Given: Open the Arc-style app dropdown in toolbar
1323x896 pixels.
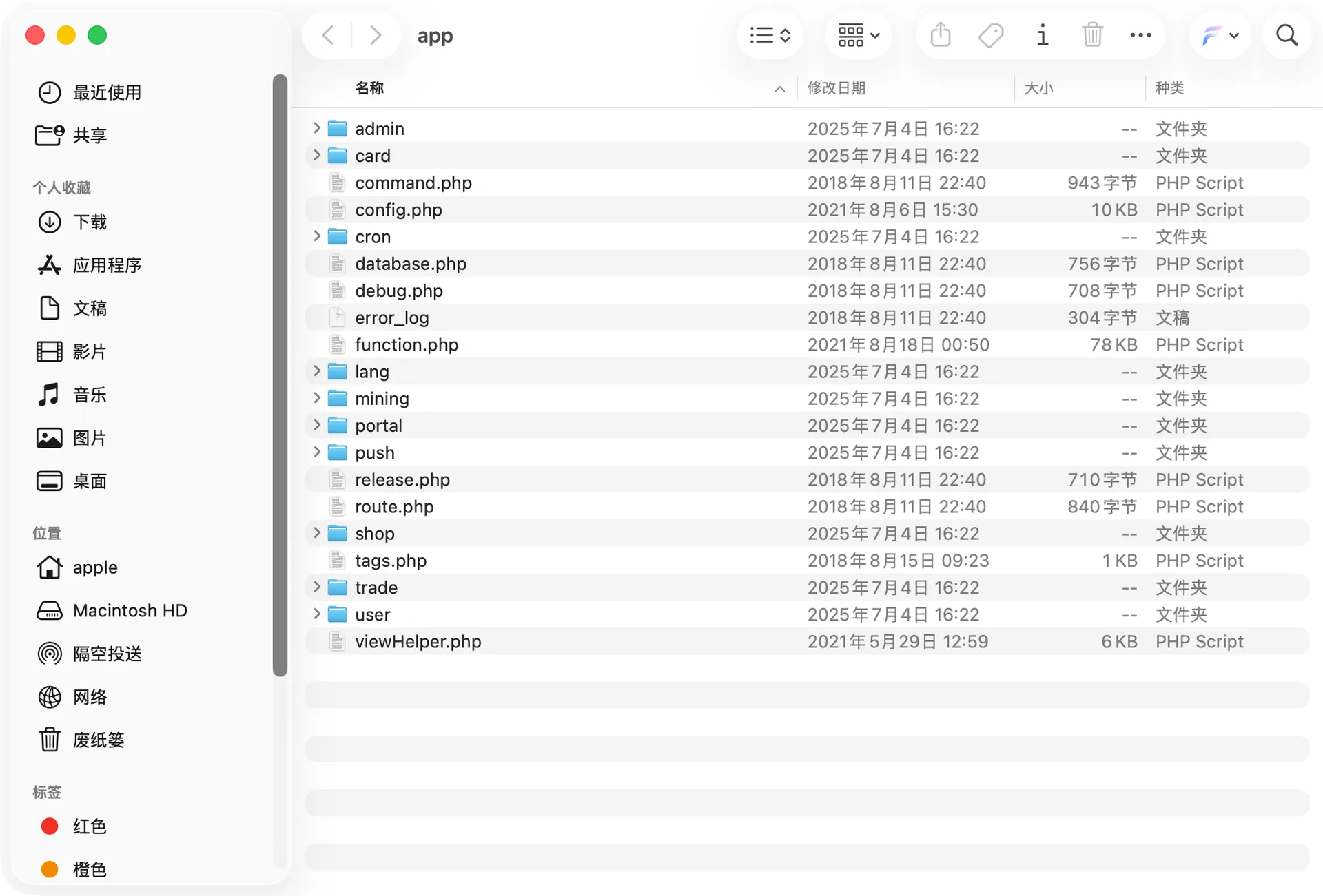Looking at the screenshot, I should [1220, 35].
